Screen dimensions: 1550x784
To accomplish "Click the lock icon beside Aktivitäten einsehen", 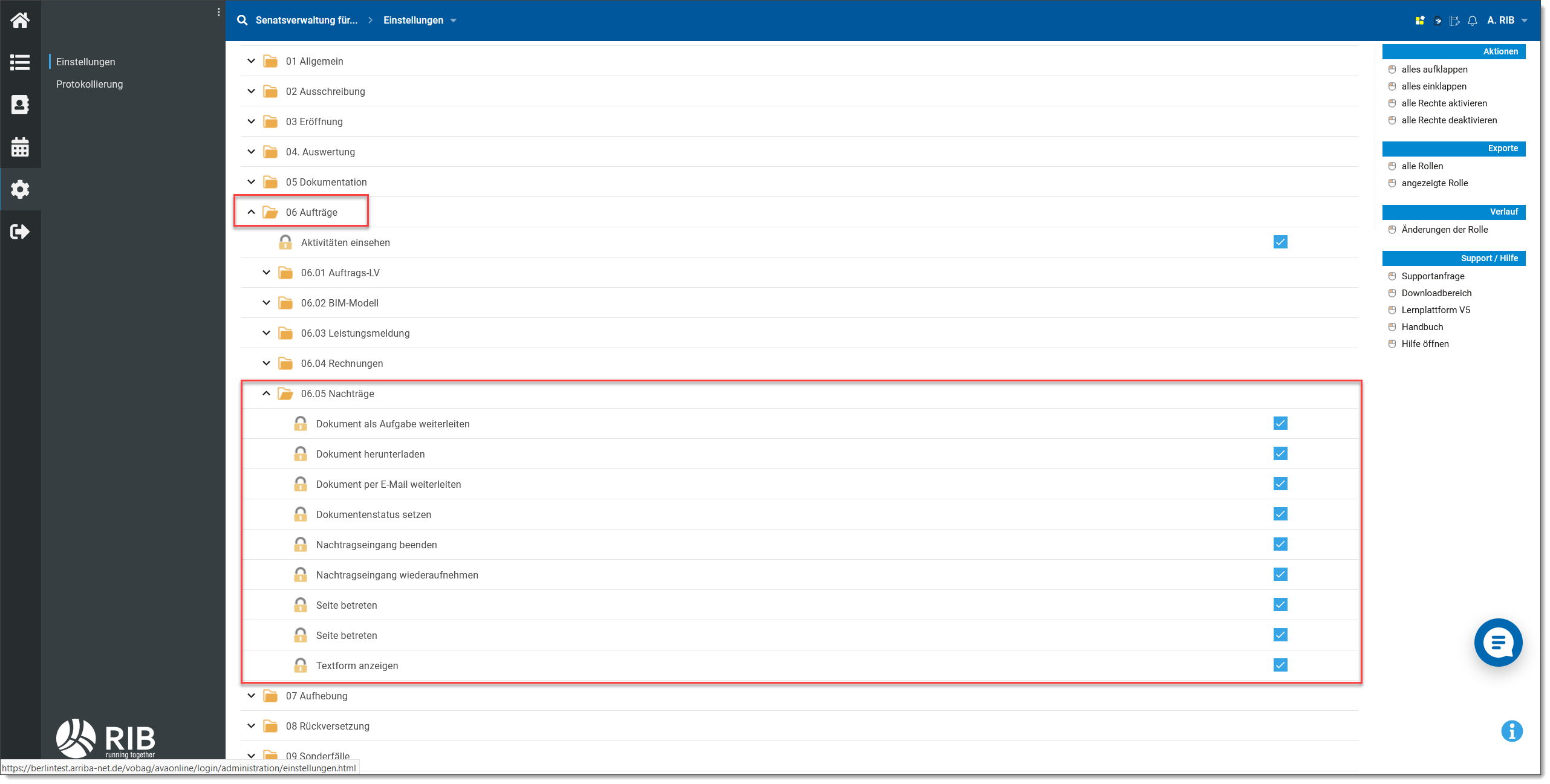I will 285,242.
